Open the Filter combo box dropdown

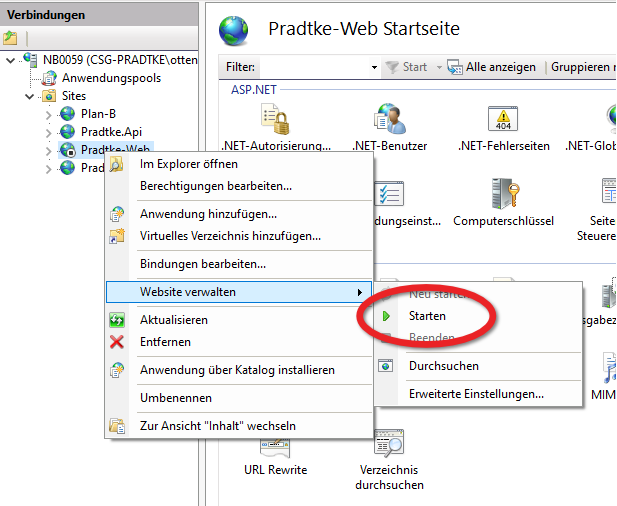tap(372, 68)
